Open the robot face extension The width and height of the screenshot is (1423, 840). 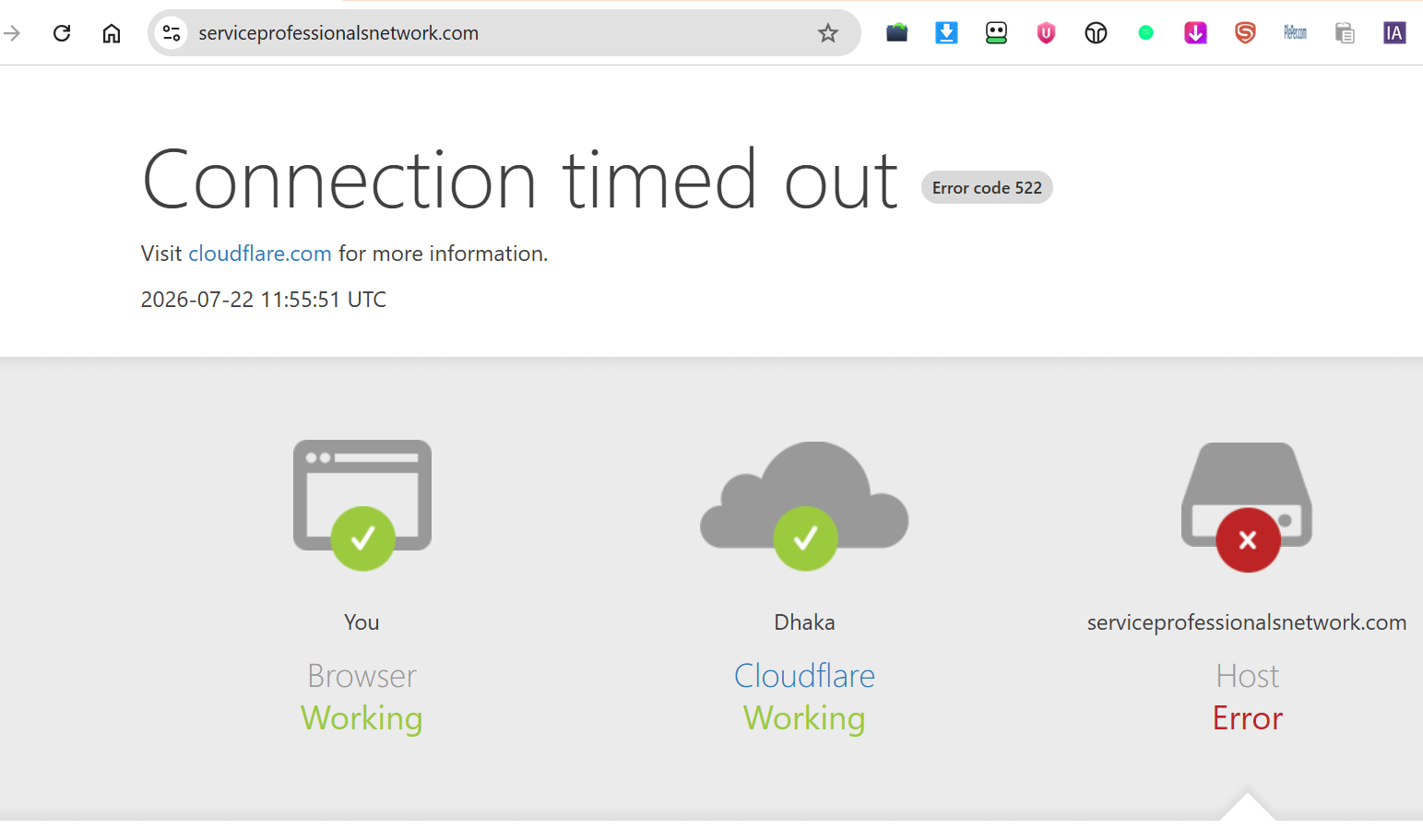997,33
